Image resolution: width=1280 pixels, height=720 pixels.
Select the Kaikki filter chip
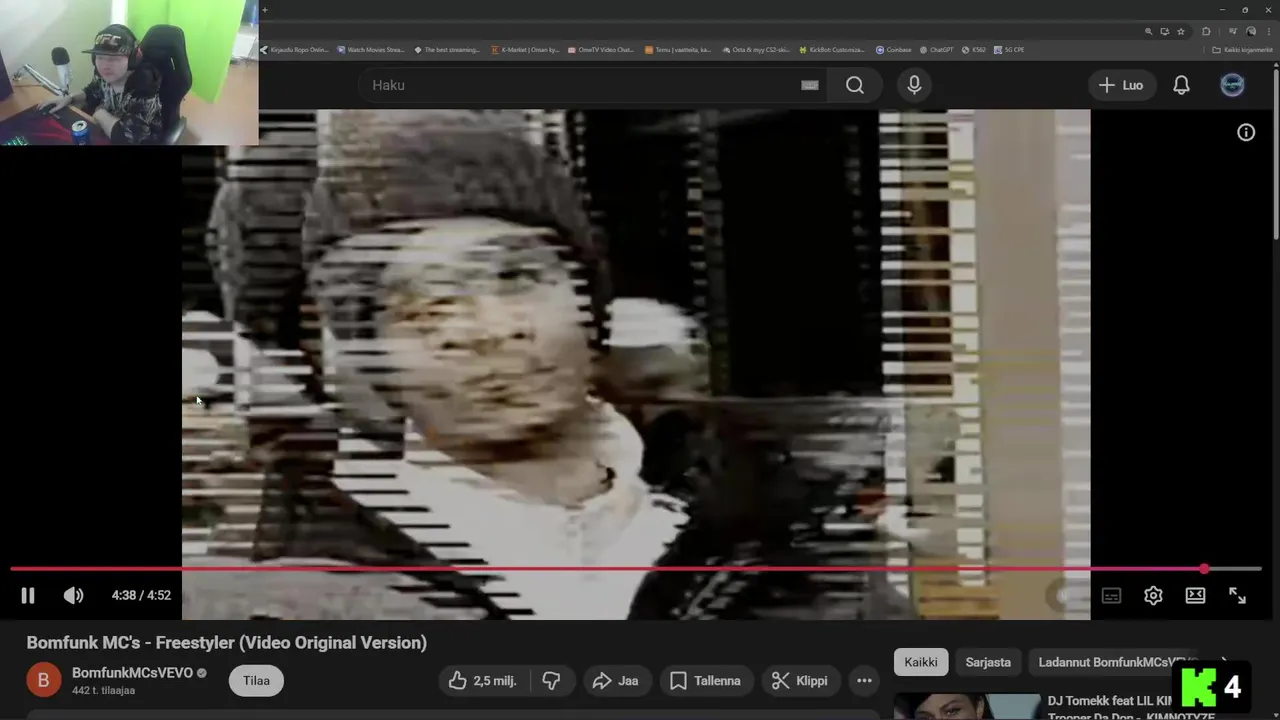coord(921,662)
